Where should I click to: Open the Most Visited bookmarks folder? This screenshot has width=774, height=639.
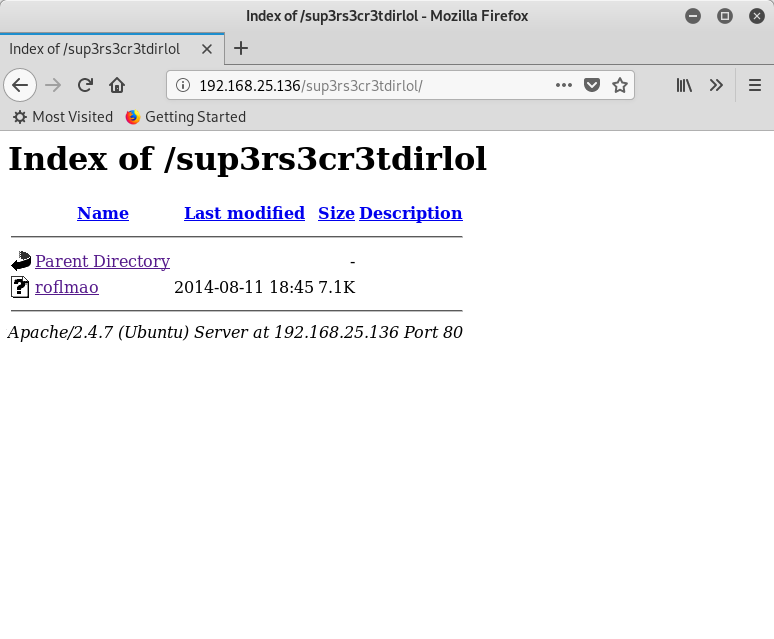coord(62,117)
